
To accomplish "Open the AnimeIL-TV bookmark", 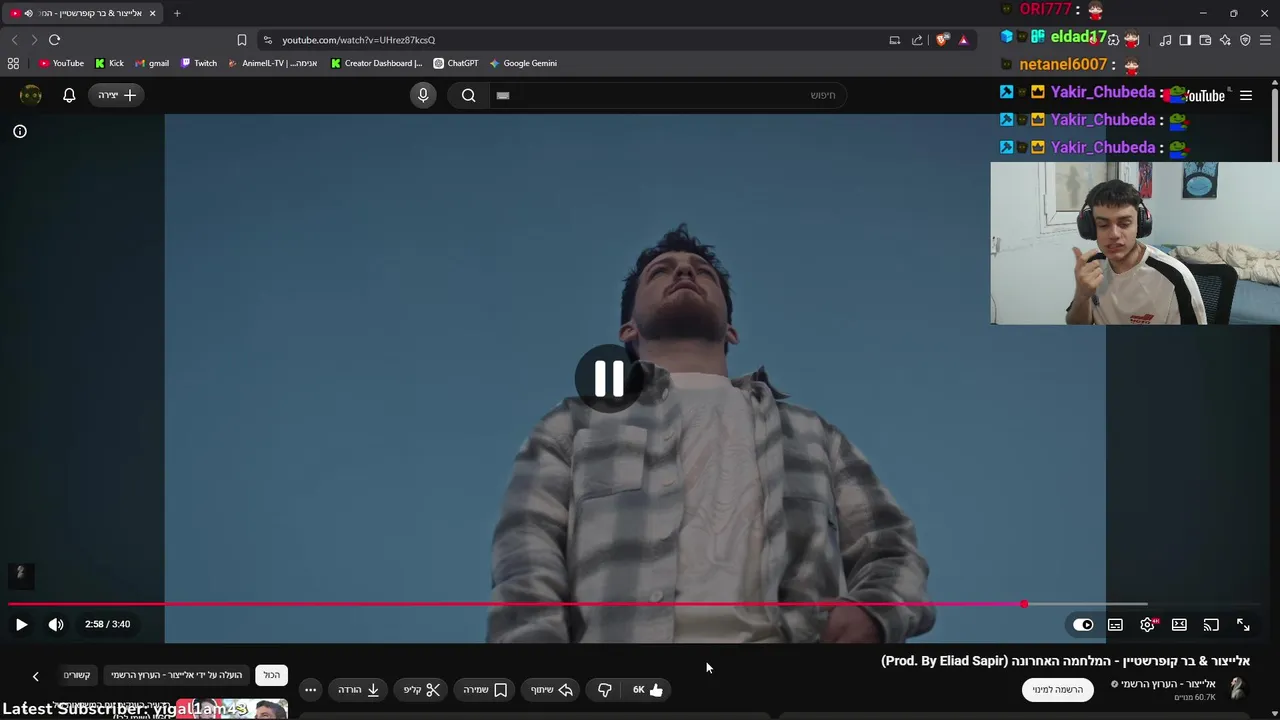I will coord(273,63).
